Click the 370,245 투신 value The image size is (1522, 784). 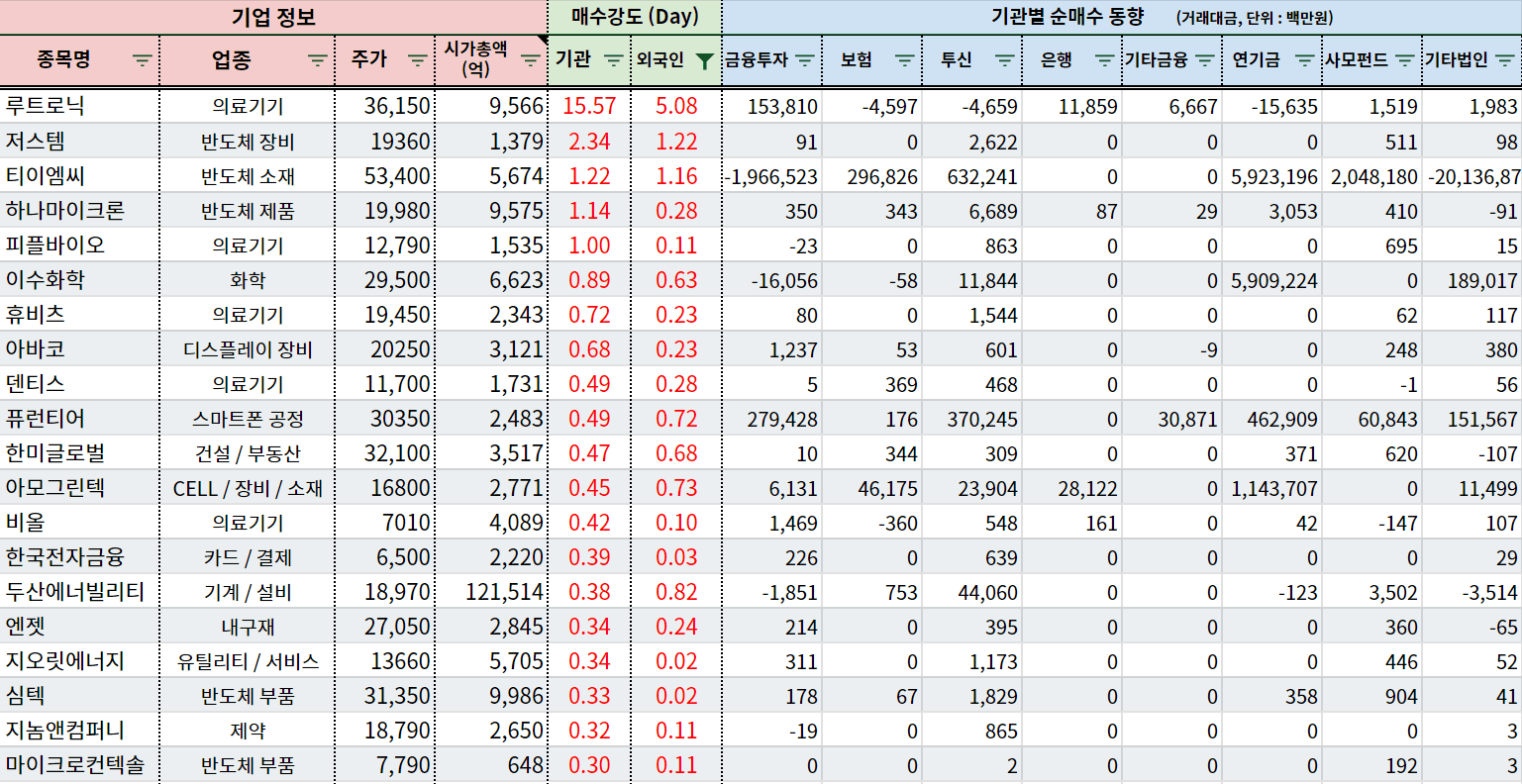point(982,419)
